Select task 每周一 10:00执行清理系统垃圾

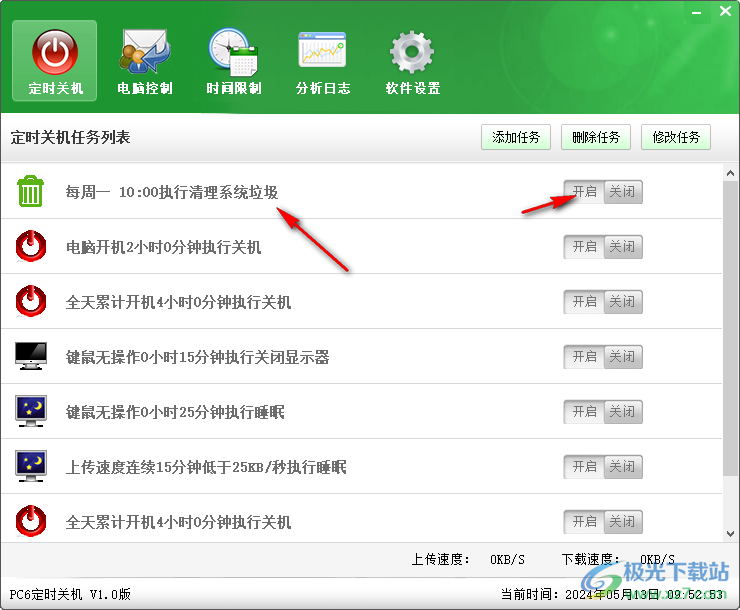172,192
